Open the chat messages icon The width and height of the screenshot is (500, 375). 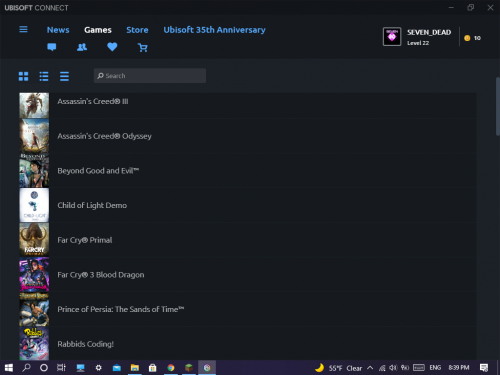[x=52, y=47]
